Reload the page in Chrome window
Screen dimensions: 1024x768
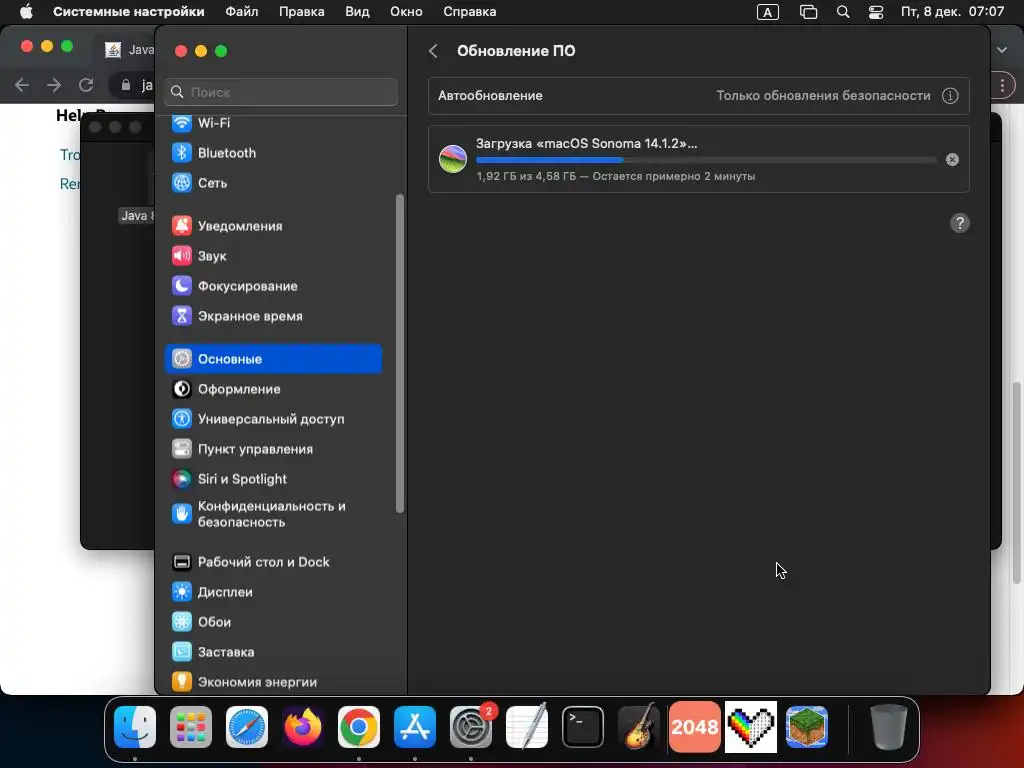(x=86, y=85)
